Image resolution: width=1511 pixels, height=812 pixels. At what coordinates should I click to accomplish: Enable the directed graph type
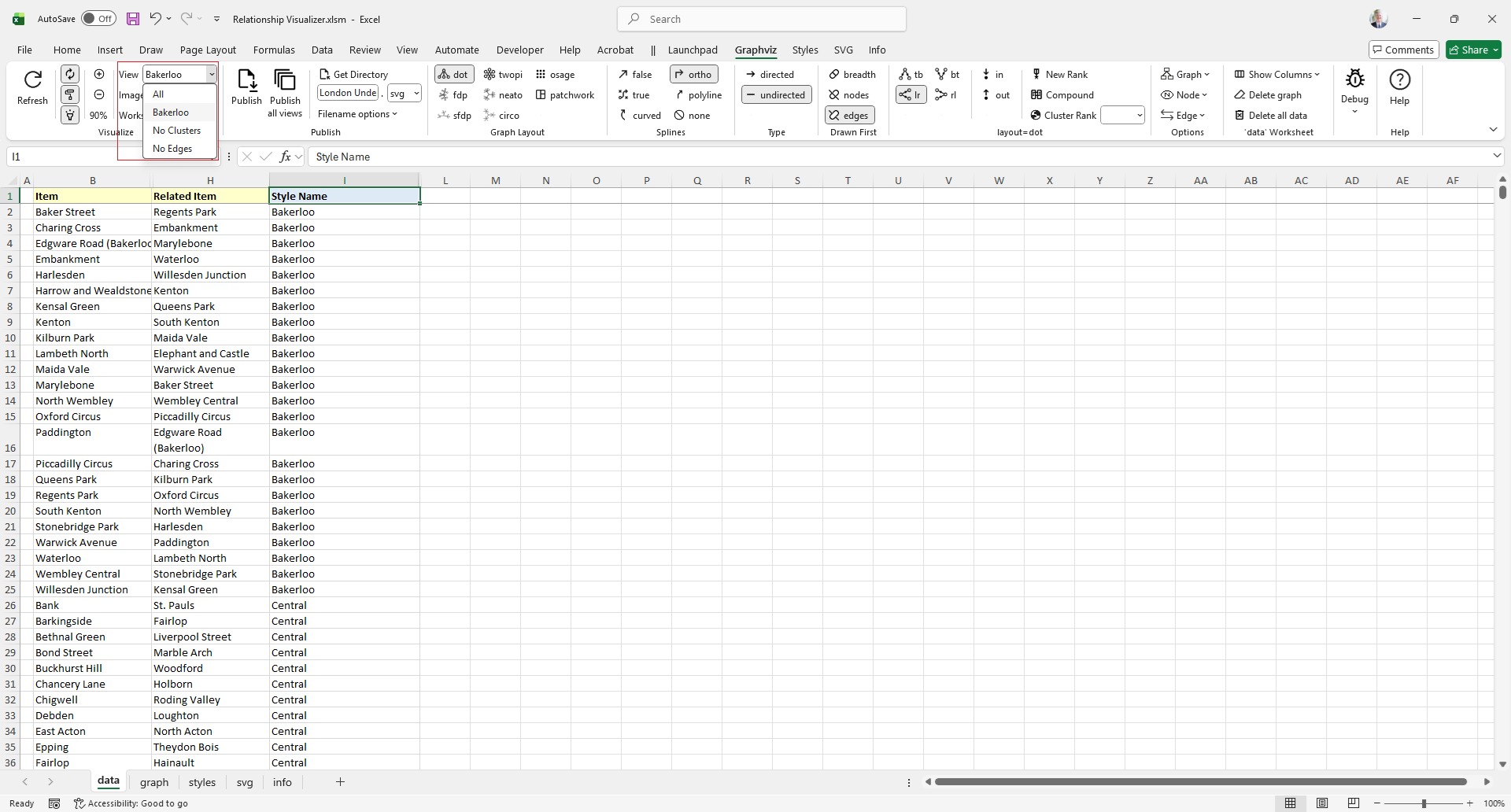tap(770, 75)
